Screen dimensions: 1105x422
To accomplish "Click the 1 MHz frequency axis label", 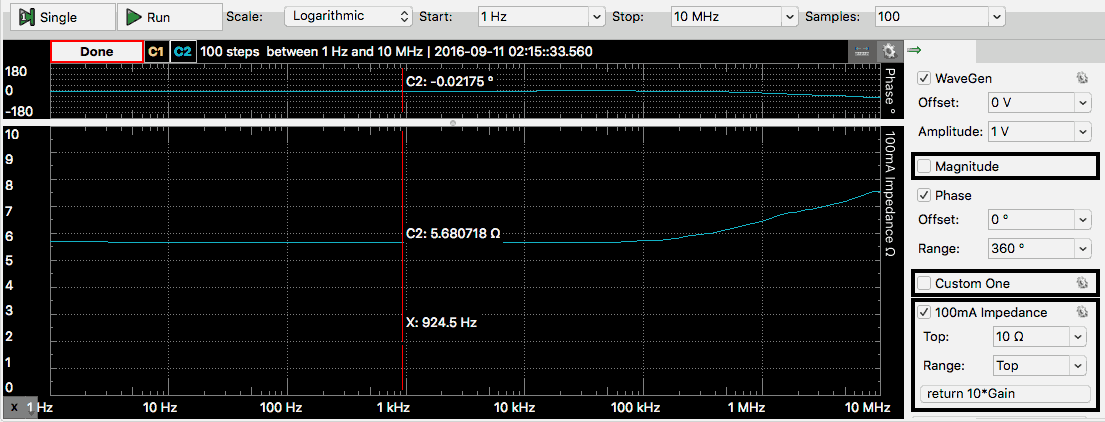I will pos(746,407).
